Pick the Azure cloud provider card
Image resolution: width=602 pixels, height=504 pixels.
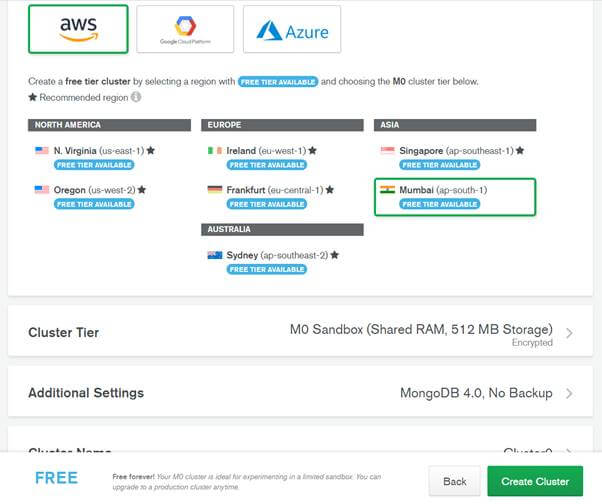point(292,29)
